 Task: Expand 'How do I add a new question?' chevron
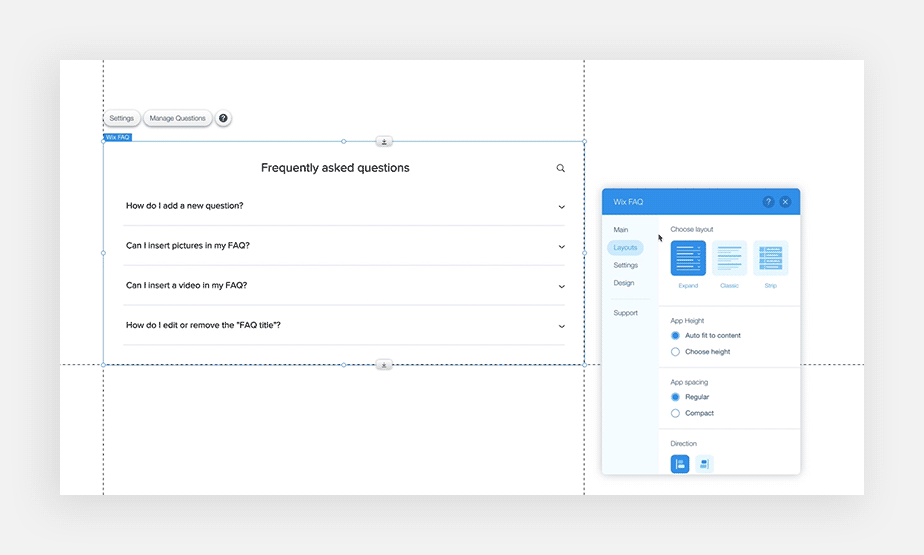coord(562,207)
